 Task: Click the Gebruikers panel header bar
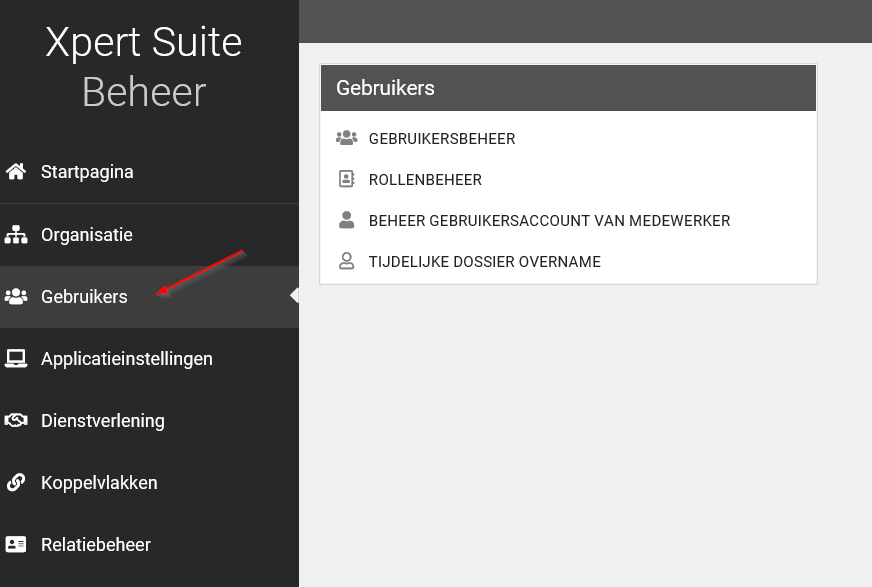(568, 88)
